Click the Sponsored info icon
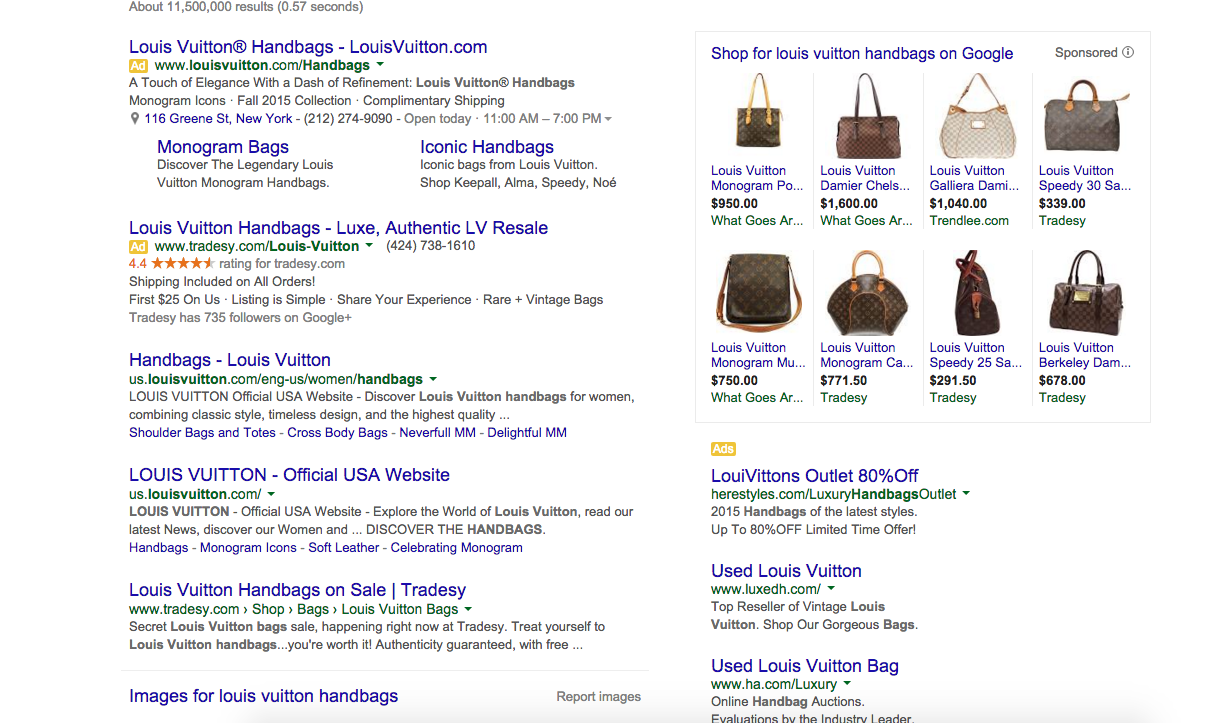 (x=1128, y=53)
